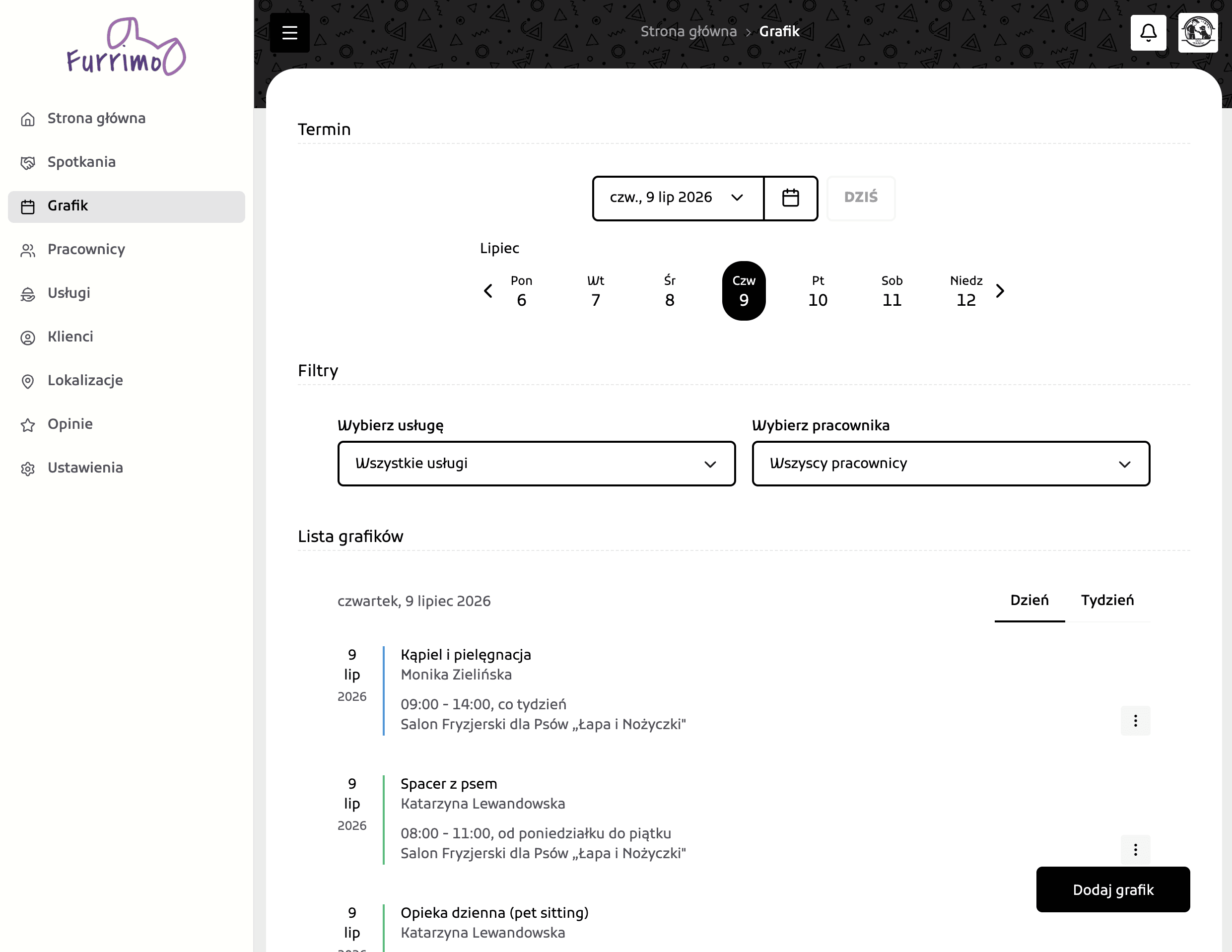Switch to Dzień tab
The width and height of the screenshot is (1232, 952).
(1029, 600)
